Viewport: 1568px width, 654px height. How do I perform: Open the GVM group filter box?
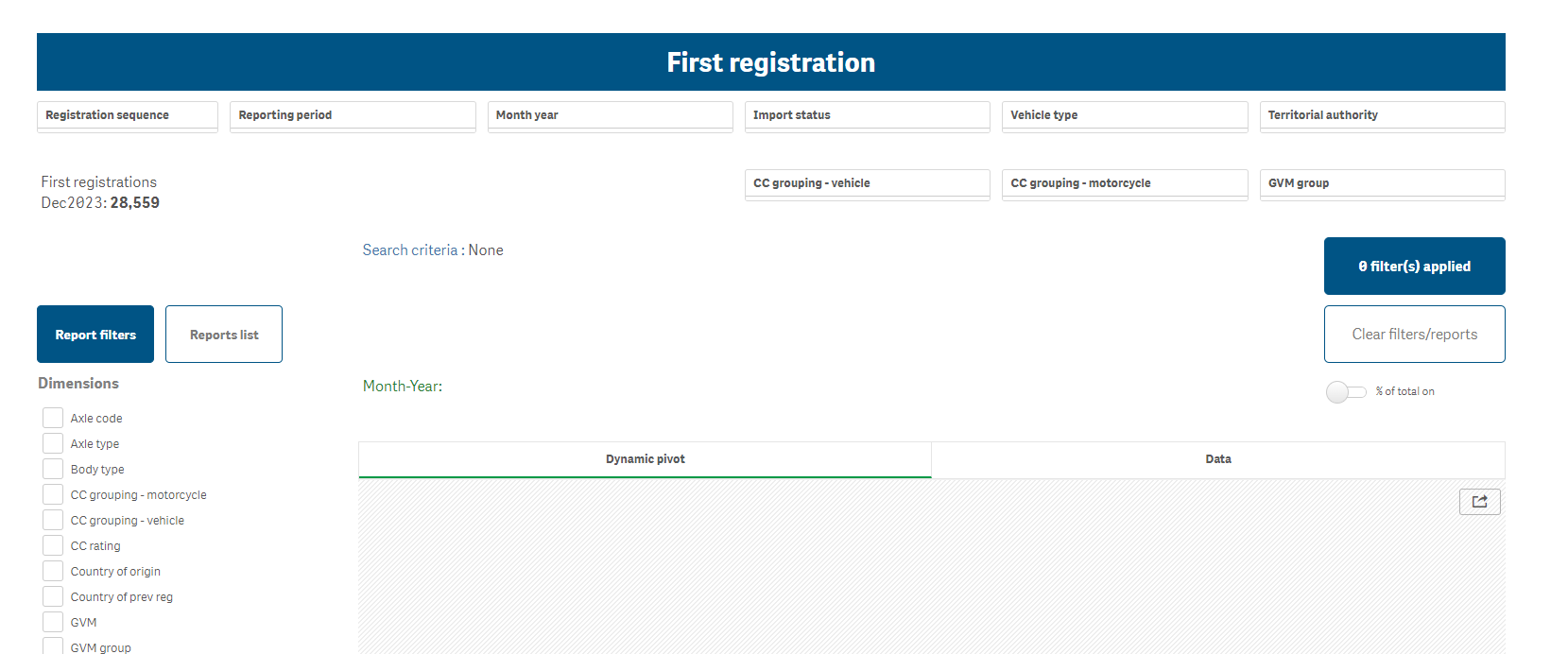(1382, 183)
